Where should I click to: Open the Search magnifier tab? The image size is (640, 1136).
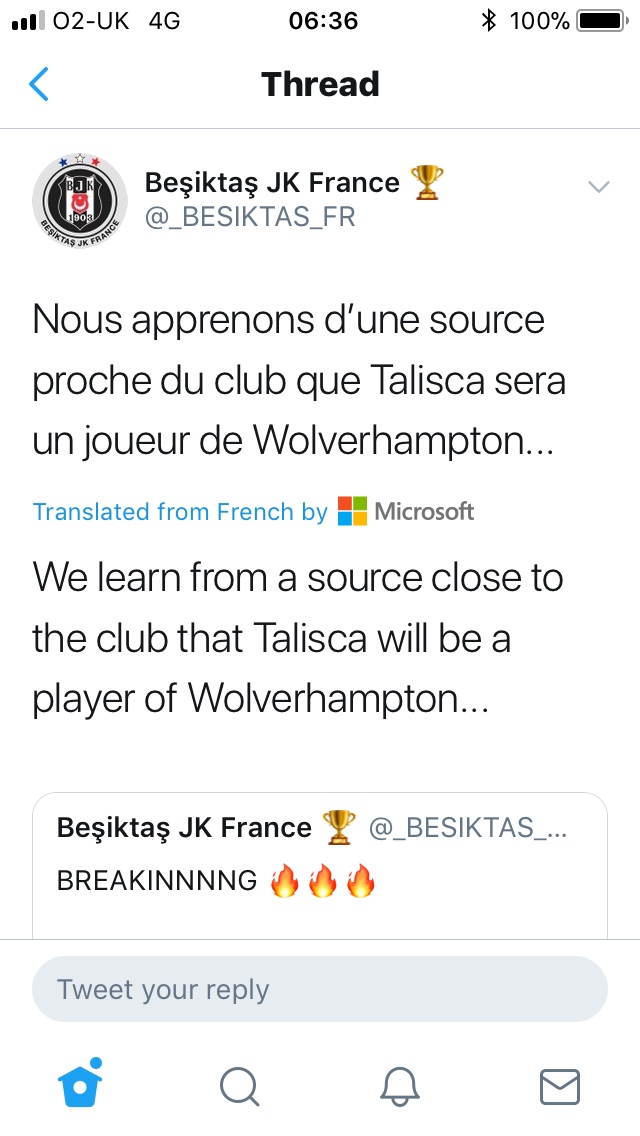point(239,1087)
